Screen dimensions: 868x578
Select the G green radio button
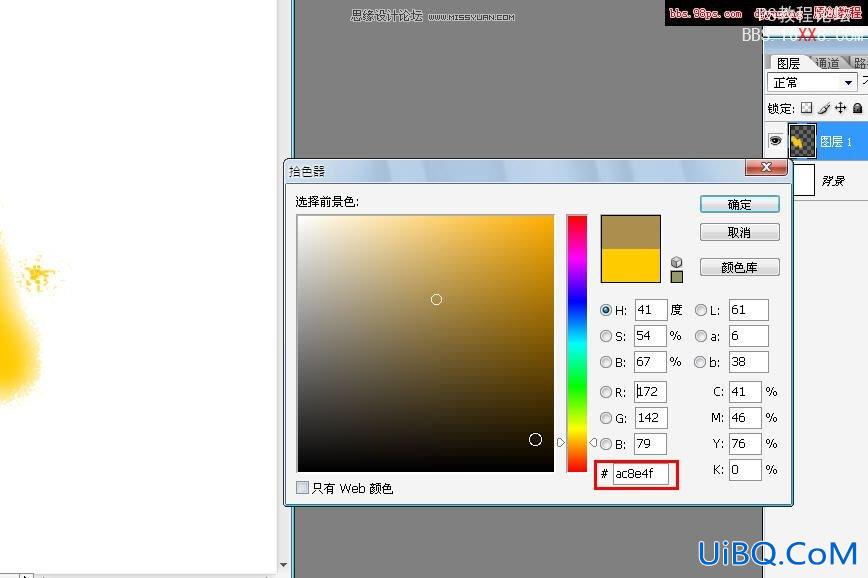[x=606, y=418]
